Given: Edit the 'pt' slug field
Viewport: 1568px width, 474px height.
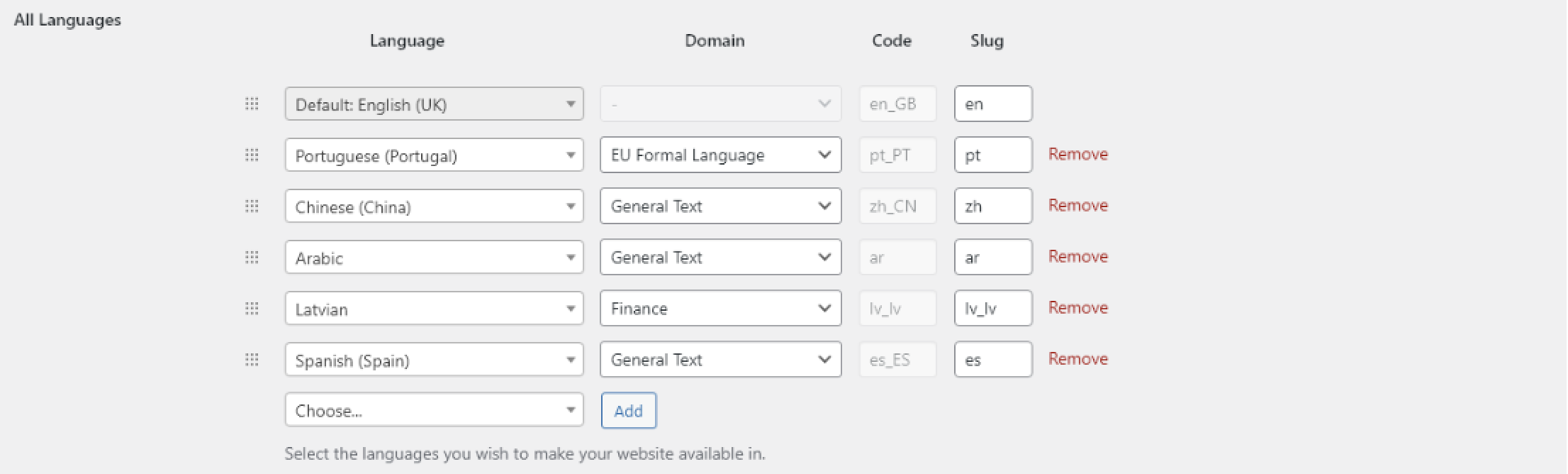Looking at the screenshot, I should tap(993, 155).
